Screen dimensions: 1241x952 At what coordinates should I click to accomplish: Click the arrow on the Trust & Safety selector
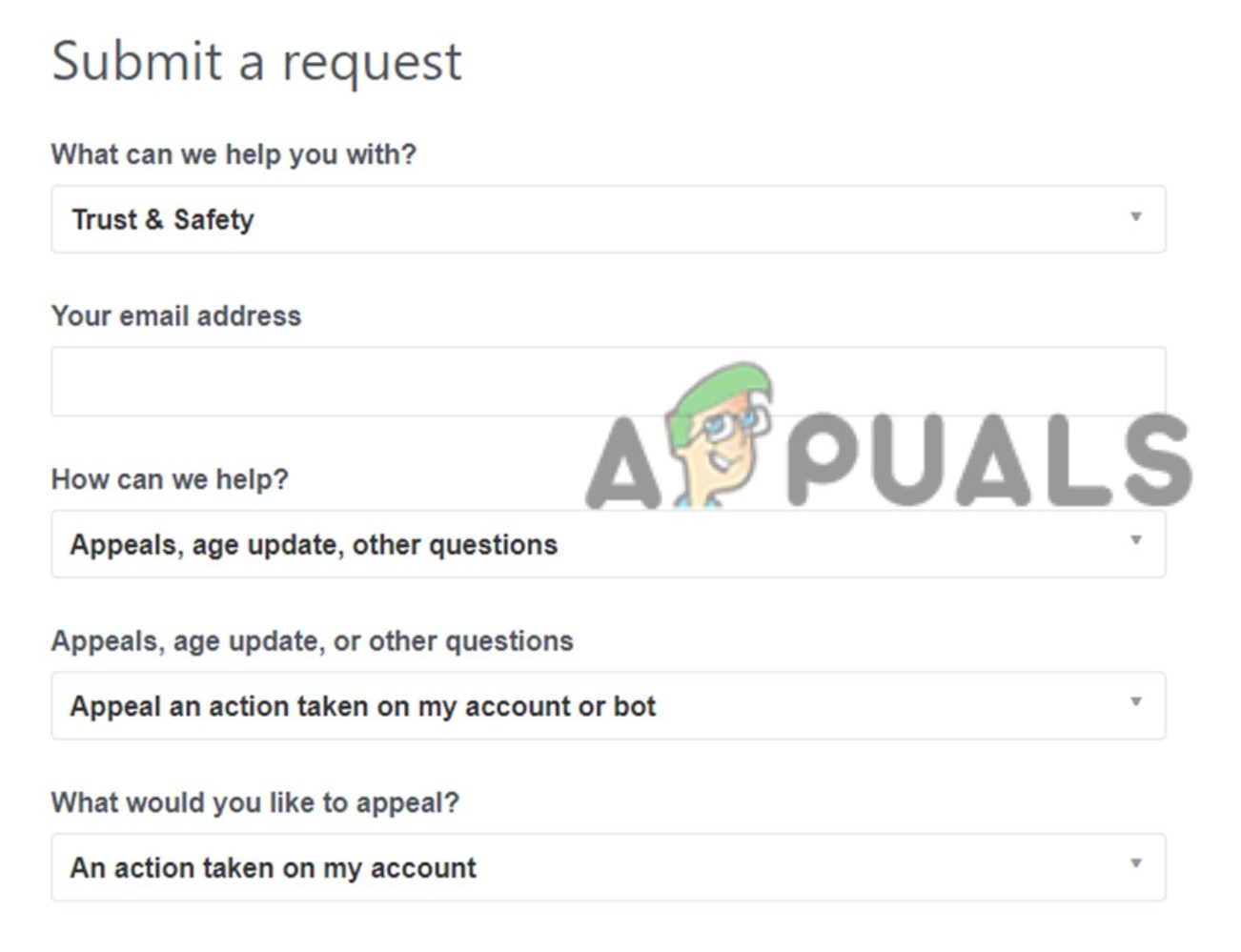click(x=1134, y=219)
